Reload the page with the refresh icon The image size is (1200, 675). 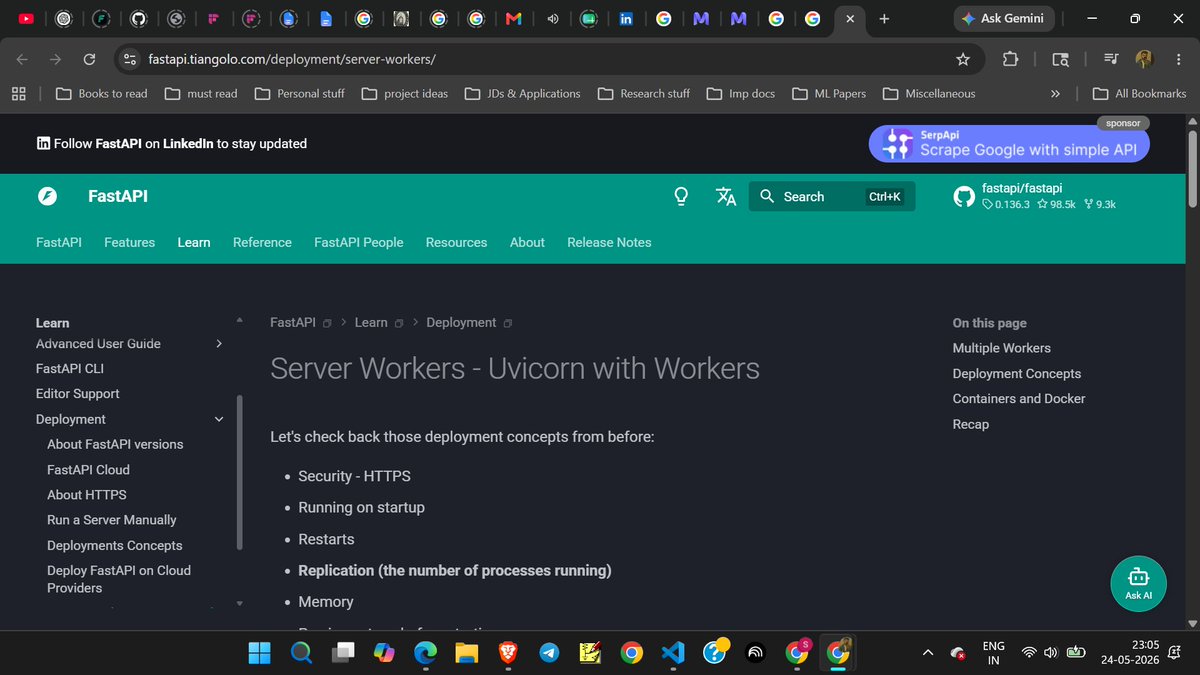pyautogui.click(x=89, y=60)
